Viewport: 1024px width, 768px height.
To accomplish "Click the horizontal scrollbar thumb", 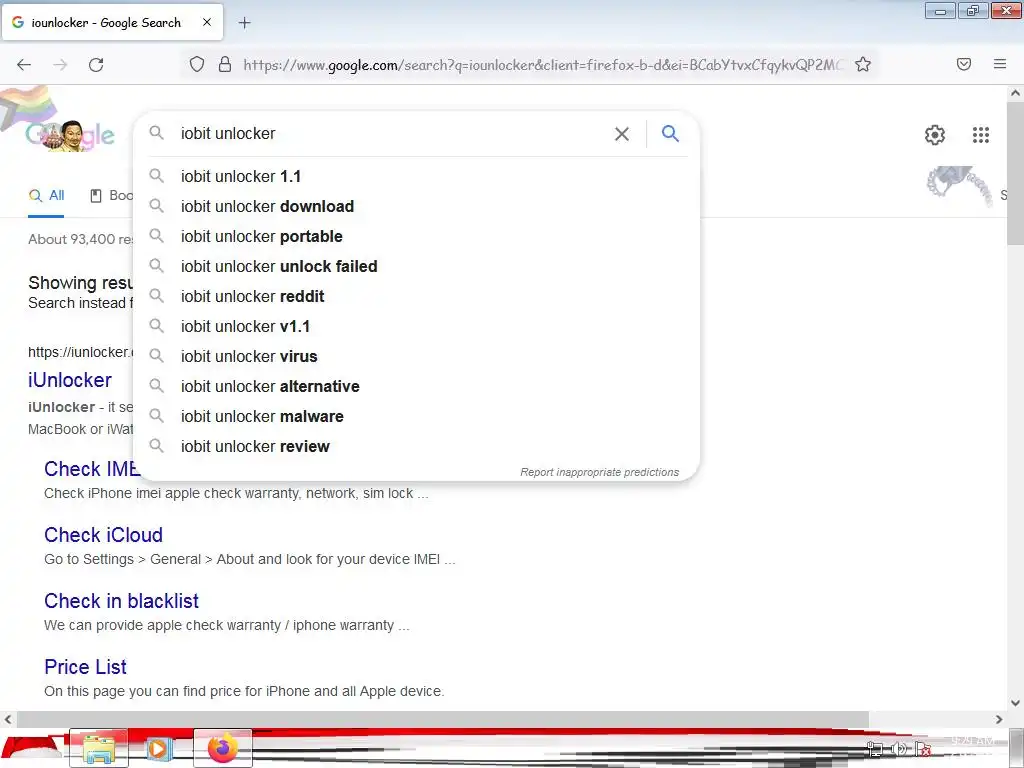I will click(x=442, y=719).
